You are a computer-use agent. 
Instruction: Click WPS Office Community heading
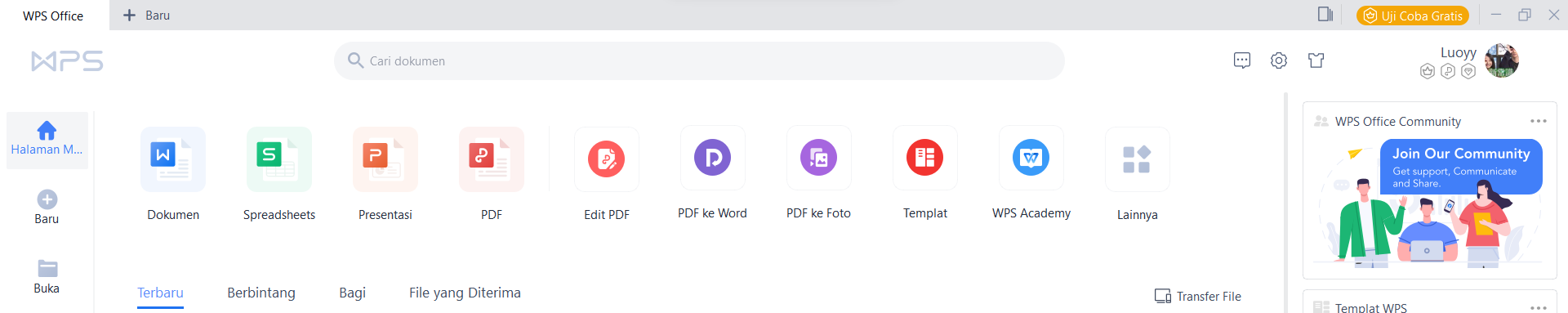tap(1398, 121)
